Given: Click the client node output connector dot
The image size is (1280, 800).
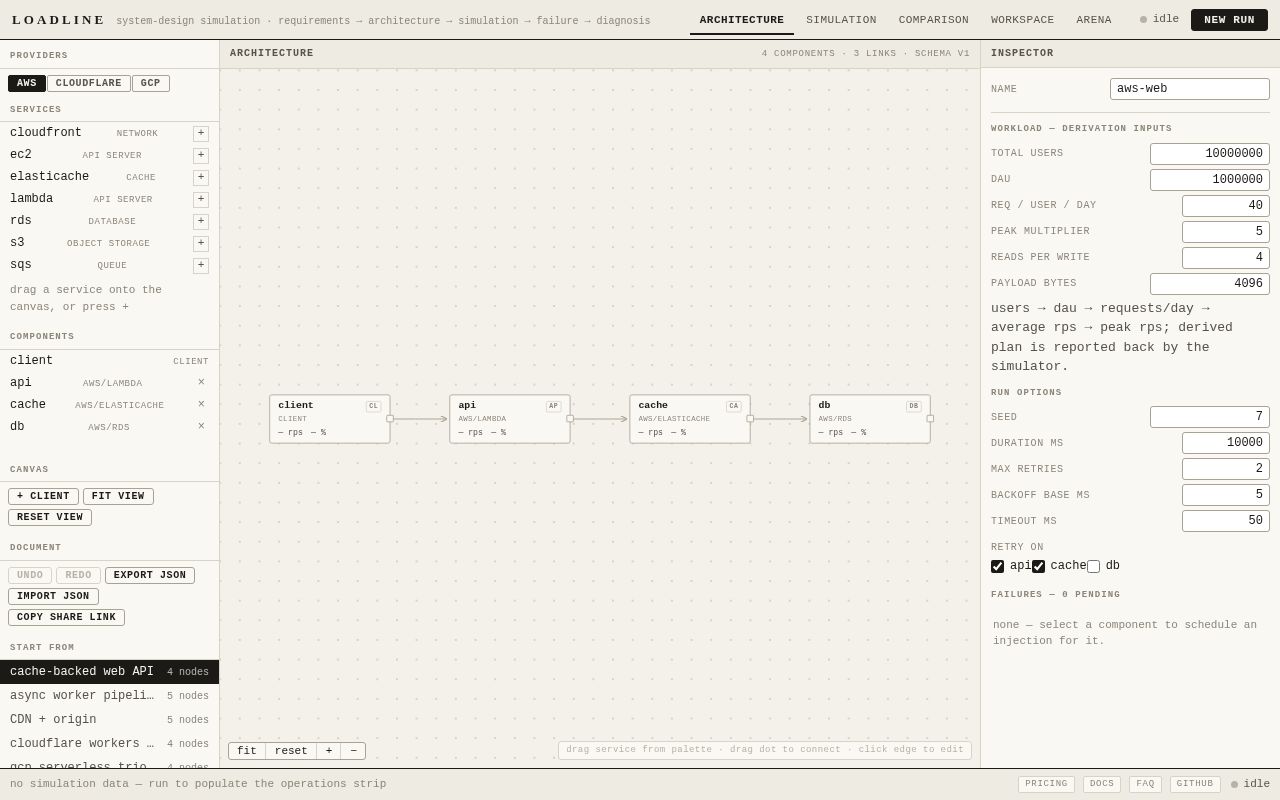Looking at the screenshot, I should pos(390,419).
